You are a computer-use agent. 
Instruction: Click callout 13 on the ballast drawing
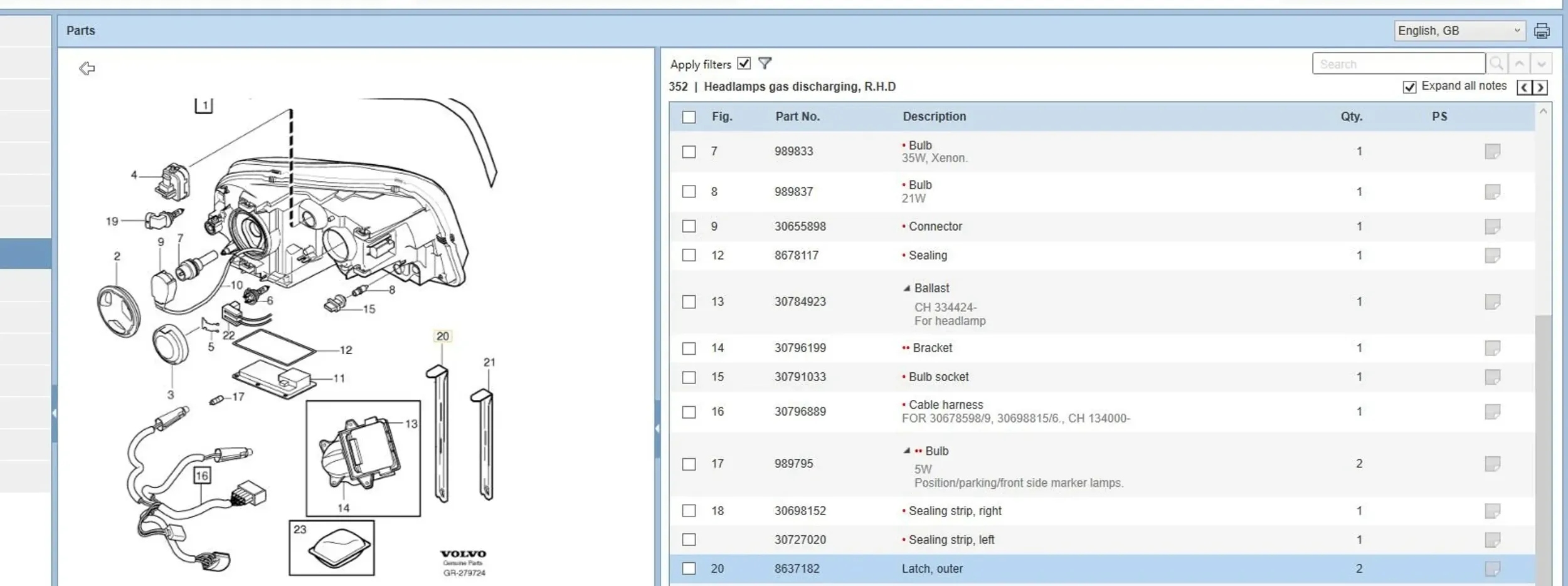411,424
